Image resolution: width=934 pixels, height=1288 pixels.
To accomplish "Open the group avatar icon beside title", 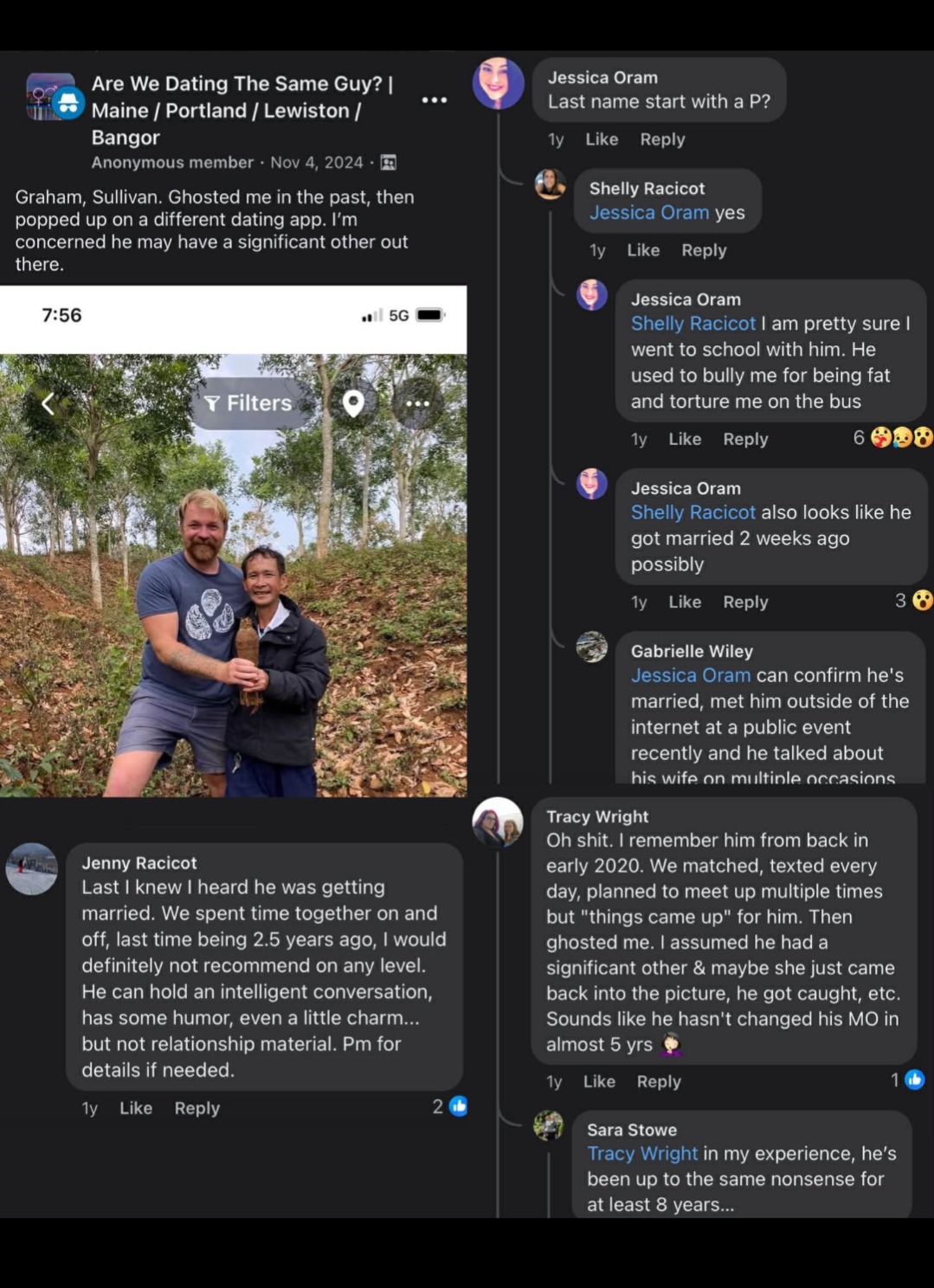I will pos(51,97).
